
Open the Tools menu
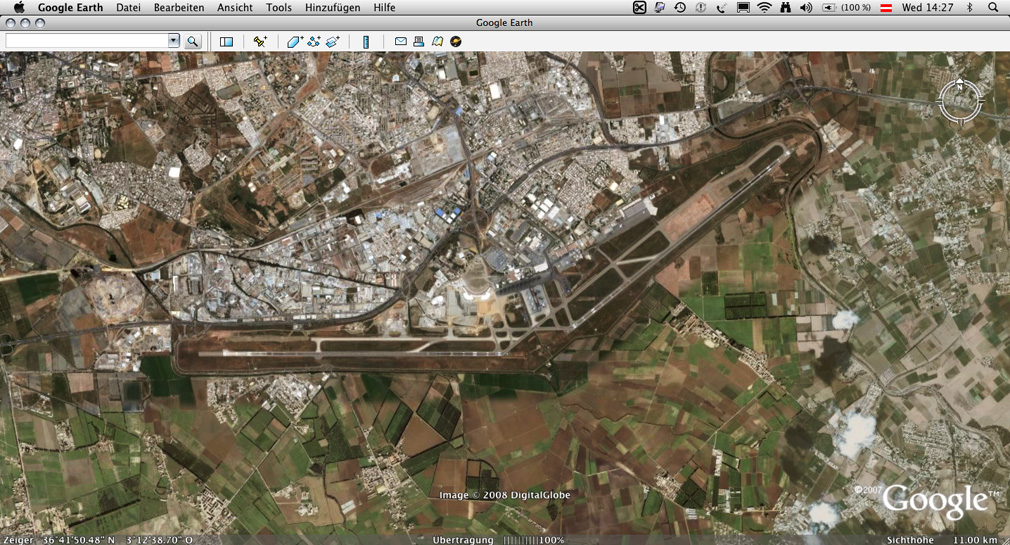(x=279, y=7)
